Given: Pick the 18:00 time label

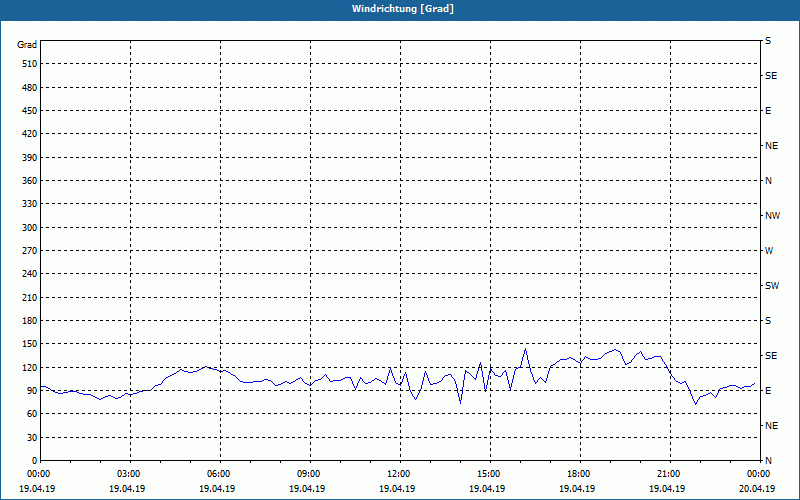Looking at the screenshot, I should pos(580,474).
